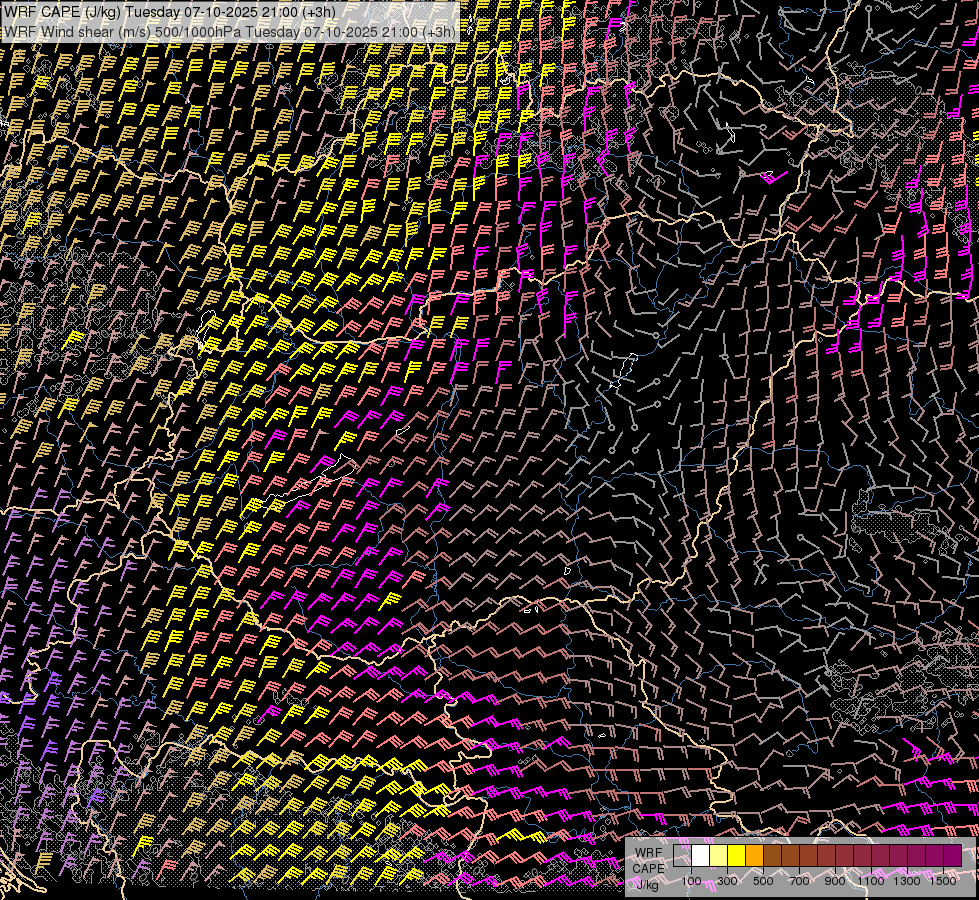Select first brown swatch right of orange
979x900 pixels.
[x=773, y=856]
